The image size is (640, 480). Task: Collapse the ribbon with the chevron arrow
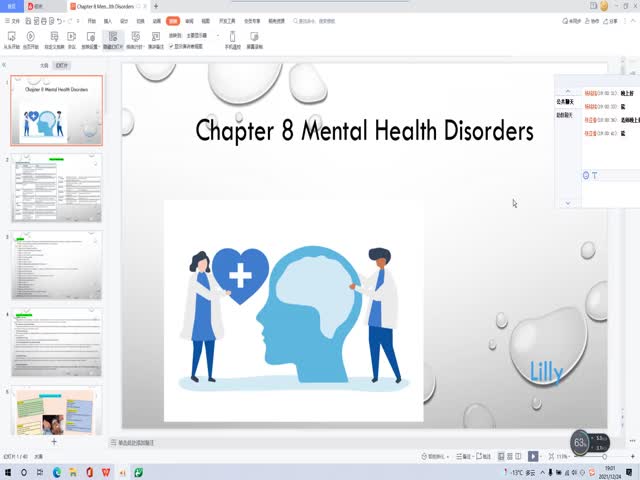(x=633, y=21)
